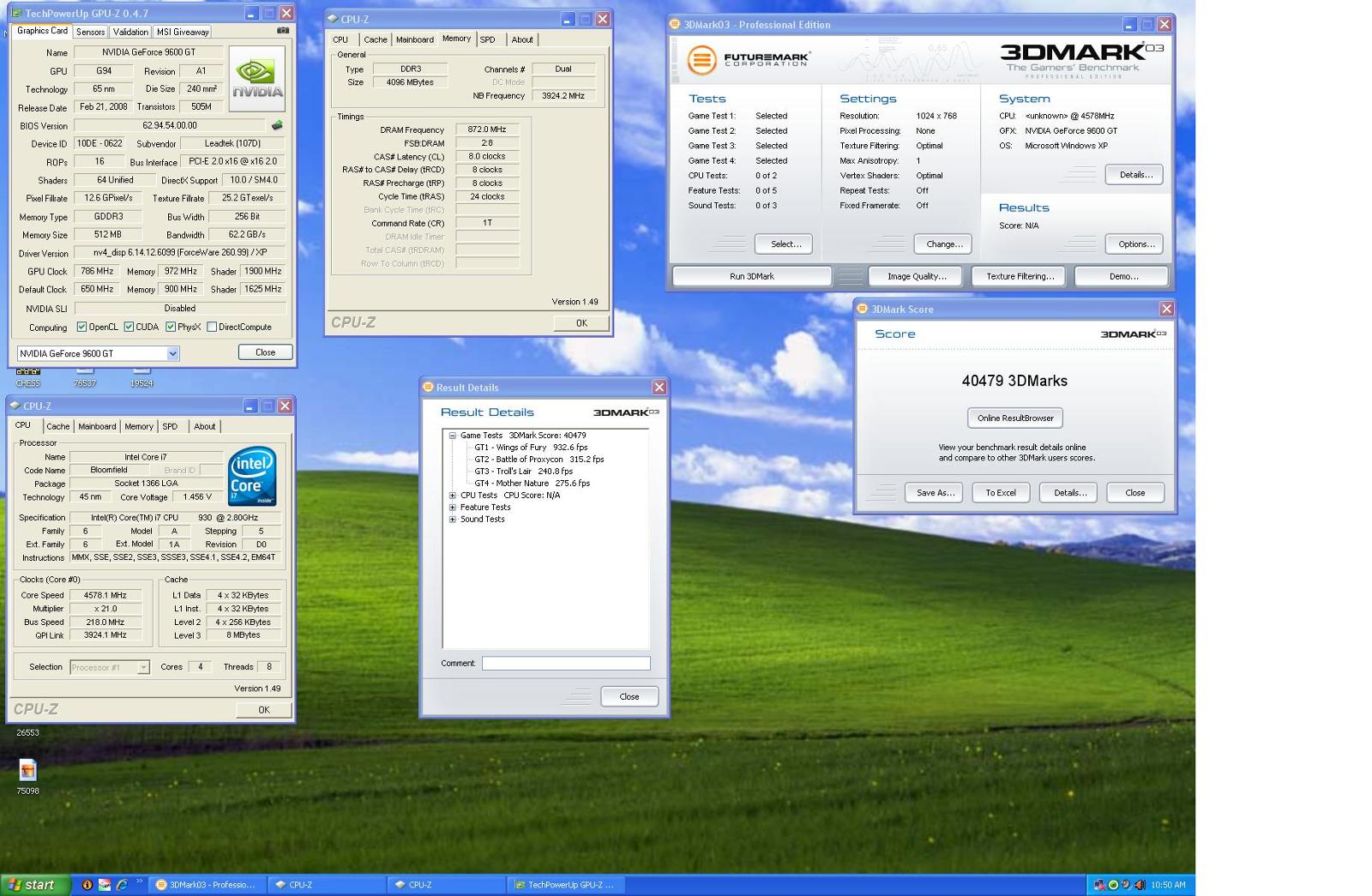Open the Validation tab in GPU-Z

[130, 32]
